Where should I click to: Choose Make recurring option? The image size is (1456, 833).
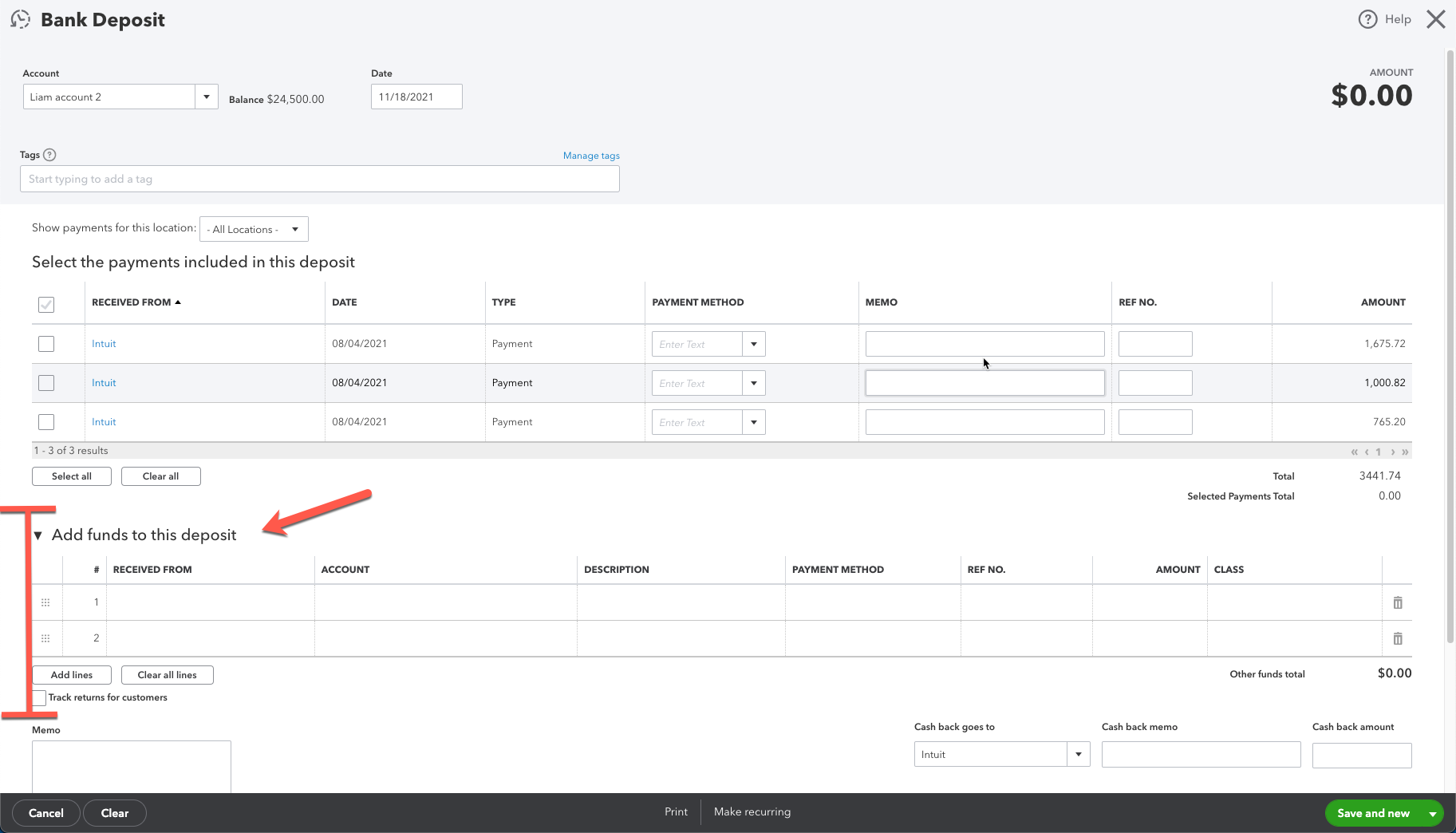pos(751,811)
